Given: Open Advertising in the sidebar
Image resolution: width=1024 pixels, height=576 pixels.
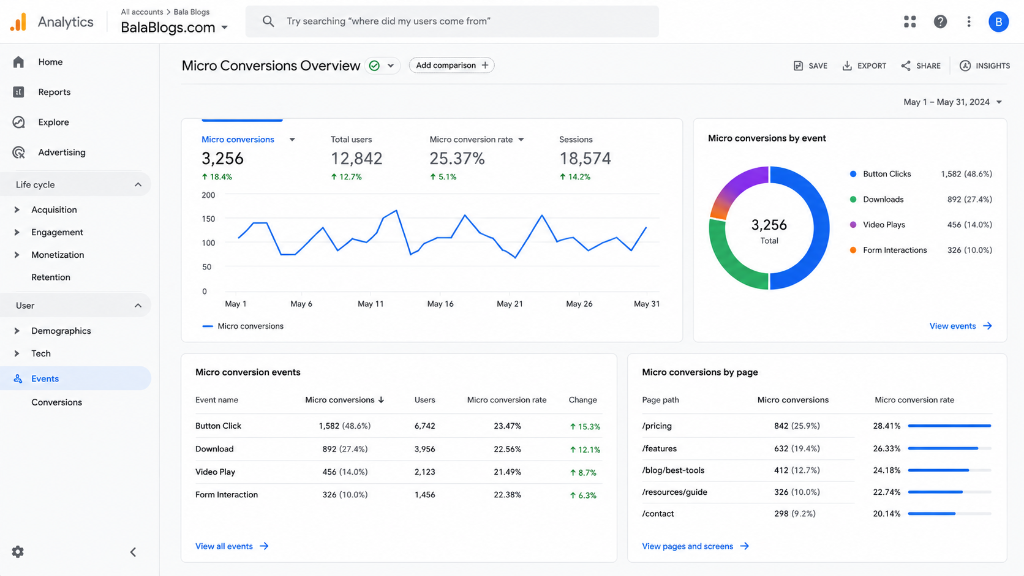Looking at the screenshot, I should 61,152.
